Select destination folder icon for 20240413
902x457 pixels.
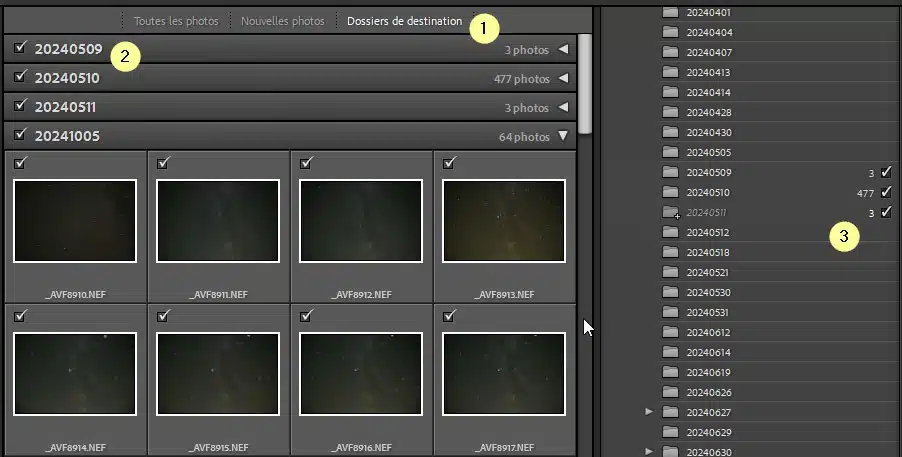(670, 72)
